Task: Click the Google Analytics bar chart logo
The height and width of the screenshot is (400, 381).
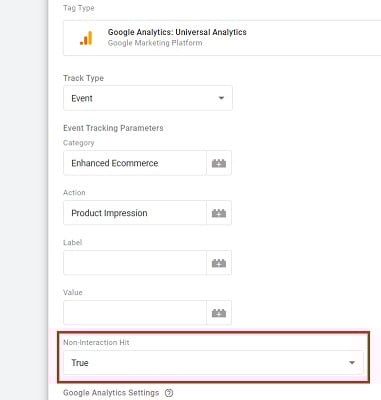Action: 86,38
